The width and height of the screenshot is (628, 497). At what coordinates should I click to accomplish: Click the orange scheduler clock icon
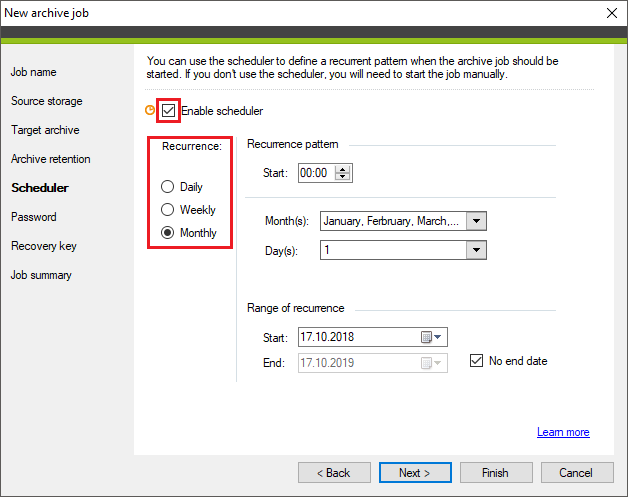(x=150, y=110)
